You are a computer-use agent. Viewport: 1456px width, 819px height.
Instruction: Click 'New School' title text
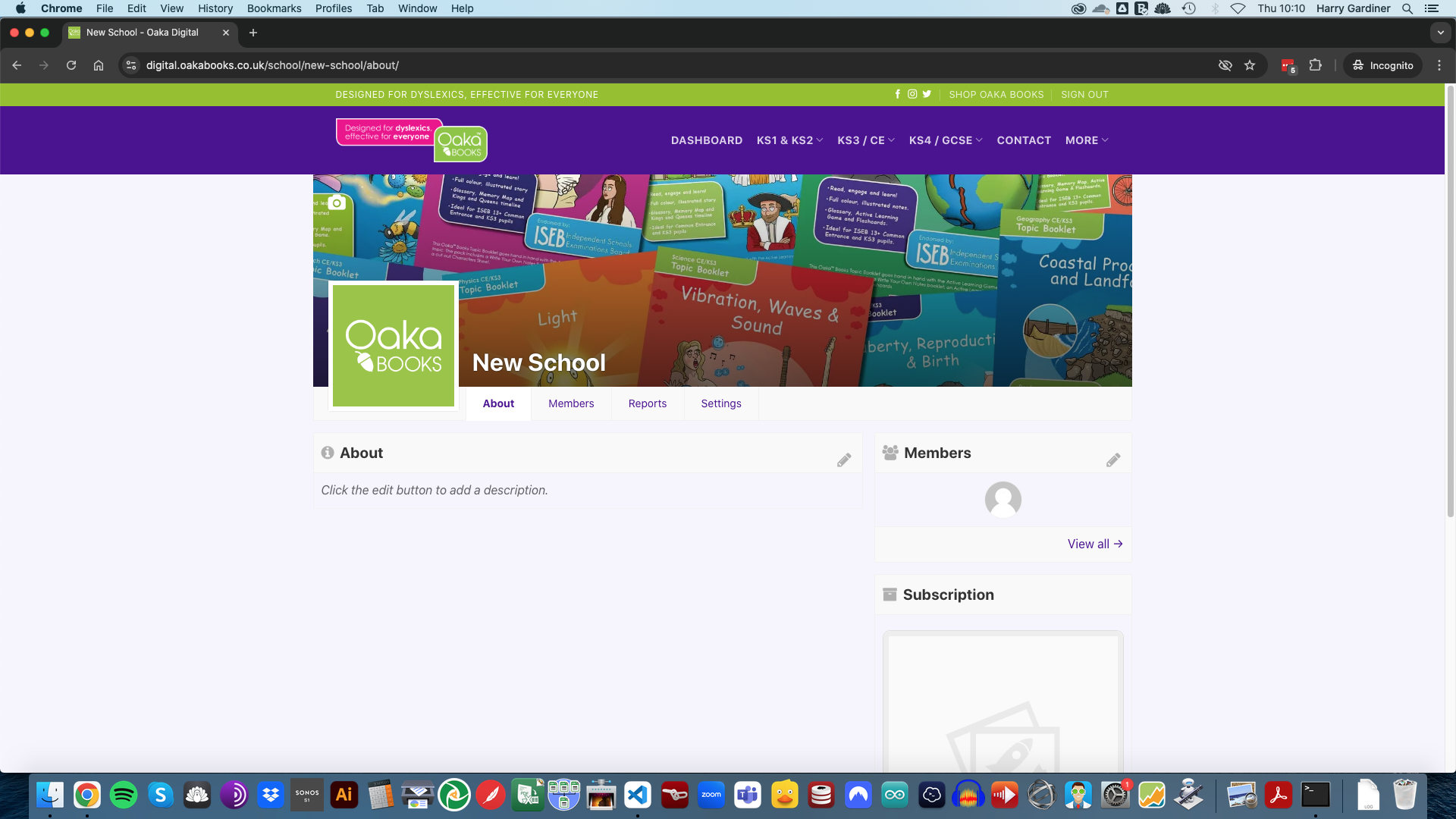point(538,362)
